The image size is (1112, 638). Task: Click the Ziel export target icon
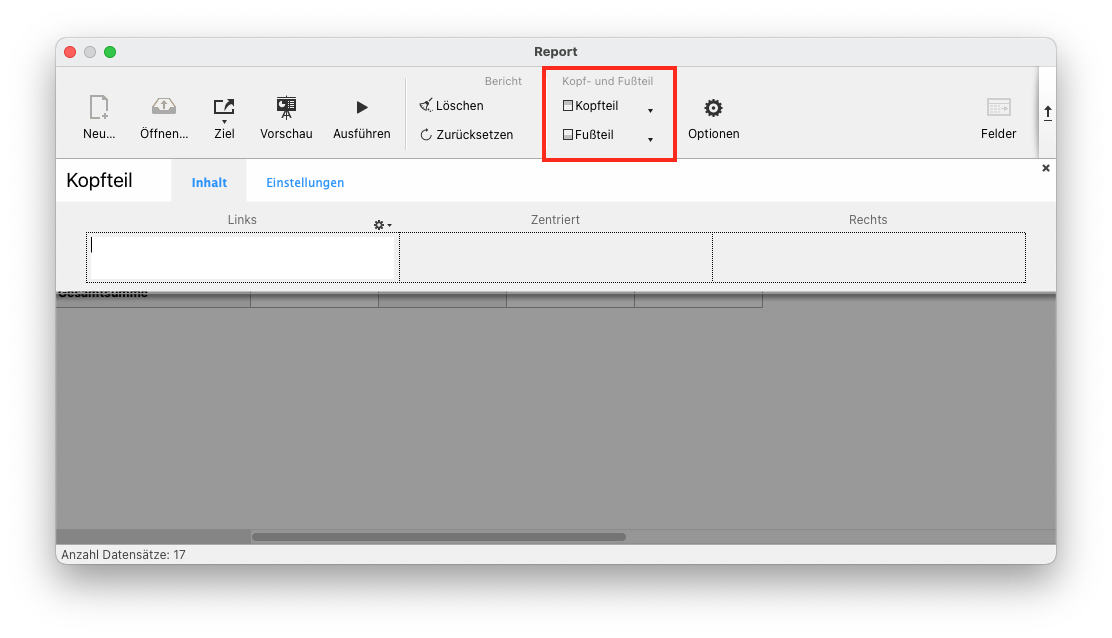click(x=224, y=108)
